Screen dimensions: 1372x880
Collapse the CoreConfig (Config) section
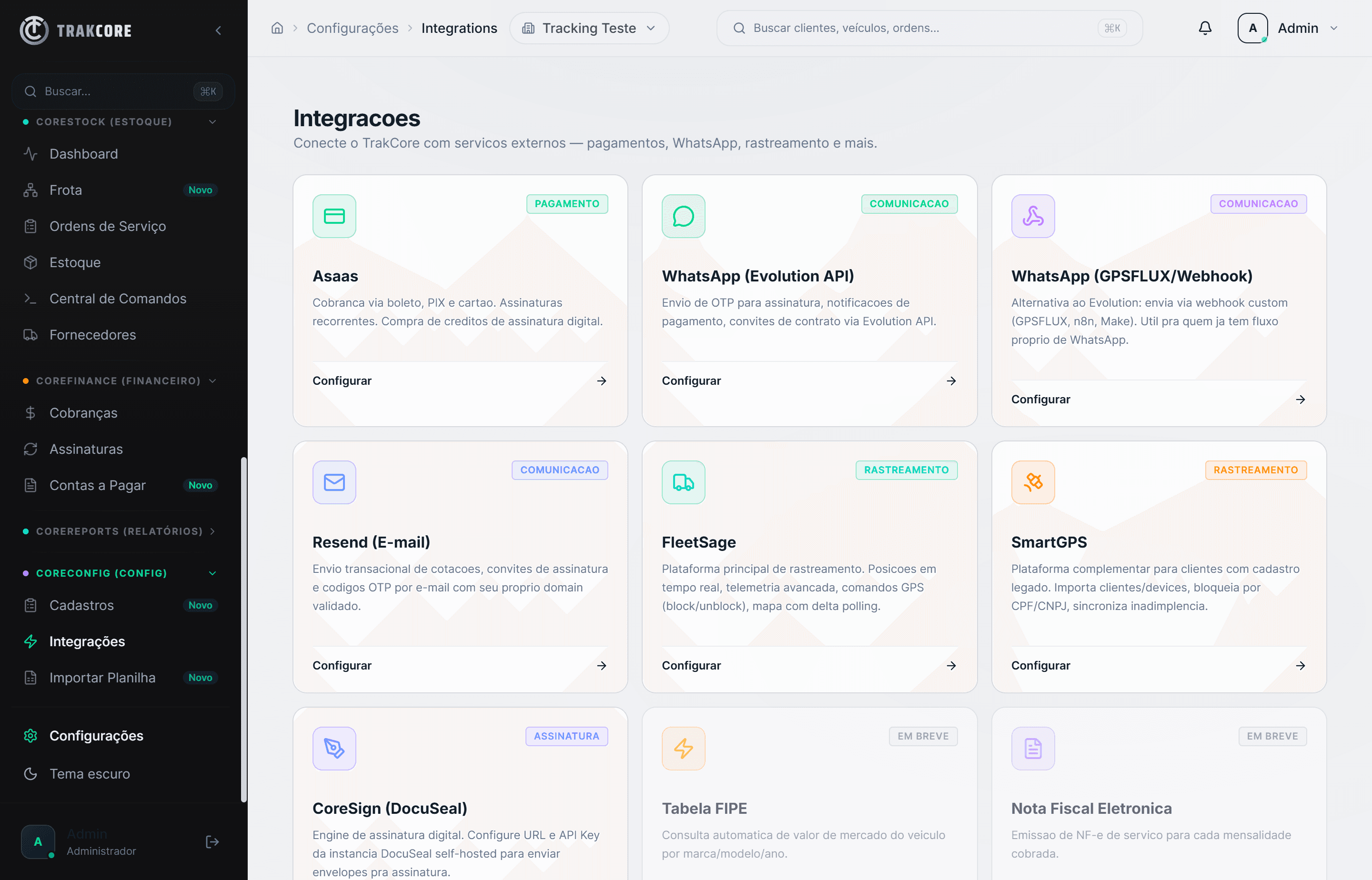(x=120, y=573)
